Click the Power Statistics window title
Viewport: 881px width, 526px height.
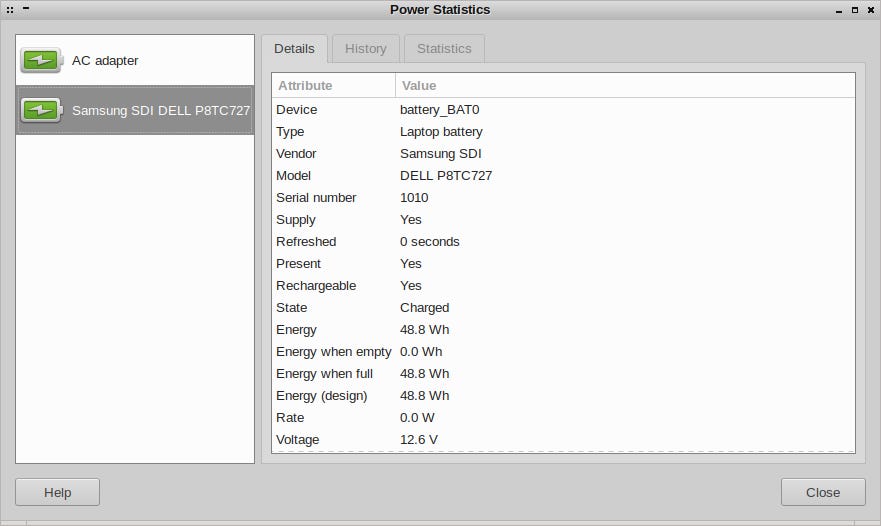click(x=440, y=10)
